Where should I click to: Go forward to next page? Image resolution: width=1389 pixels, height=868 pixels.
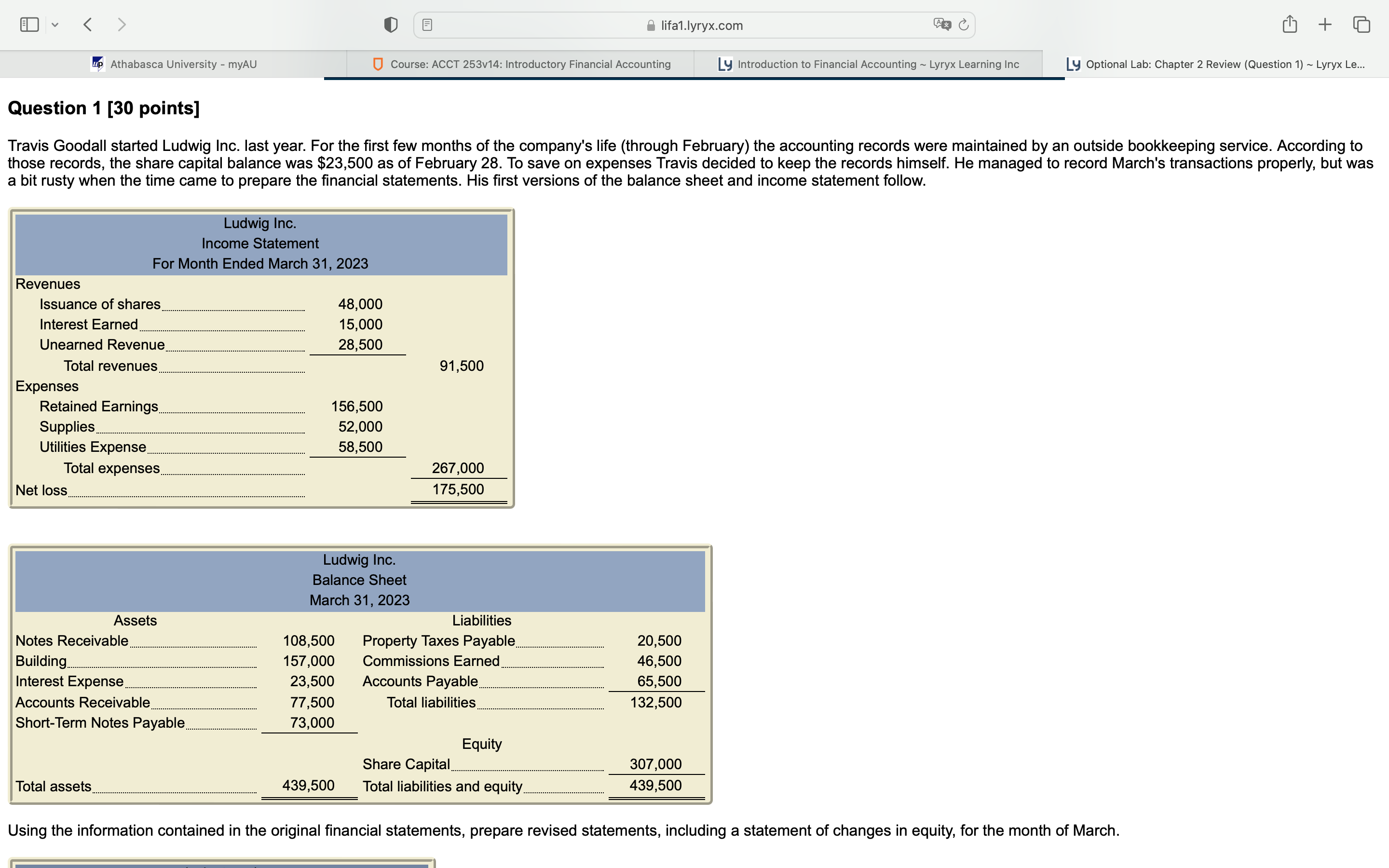(x=121, y=25)
